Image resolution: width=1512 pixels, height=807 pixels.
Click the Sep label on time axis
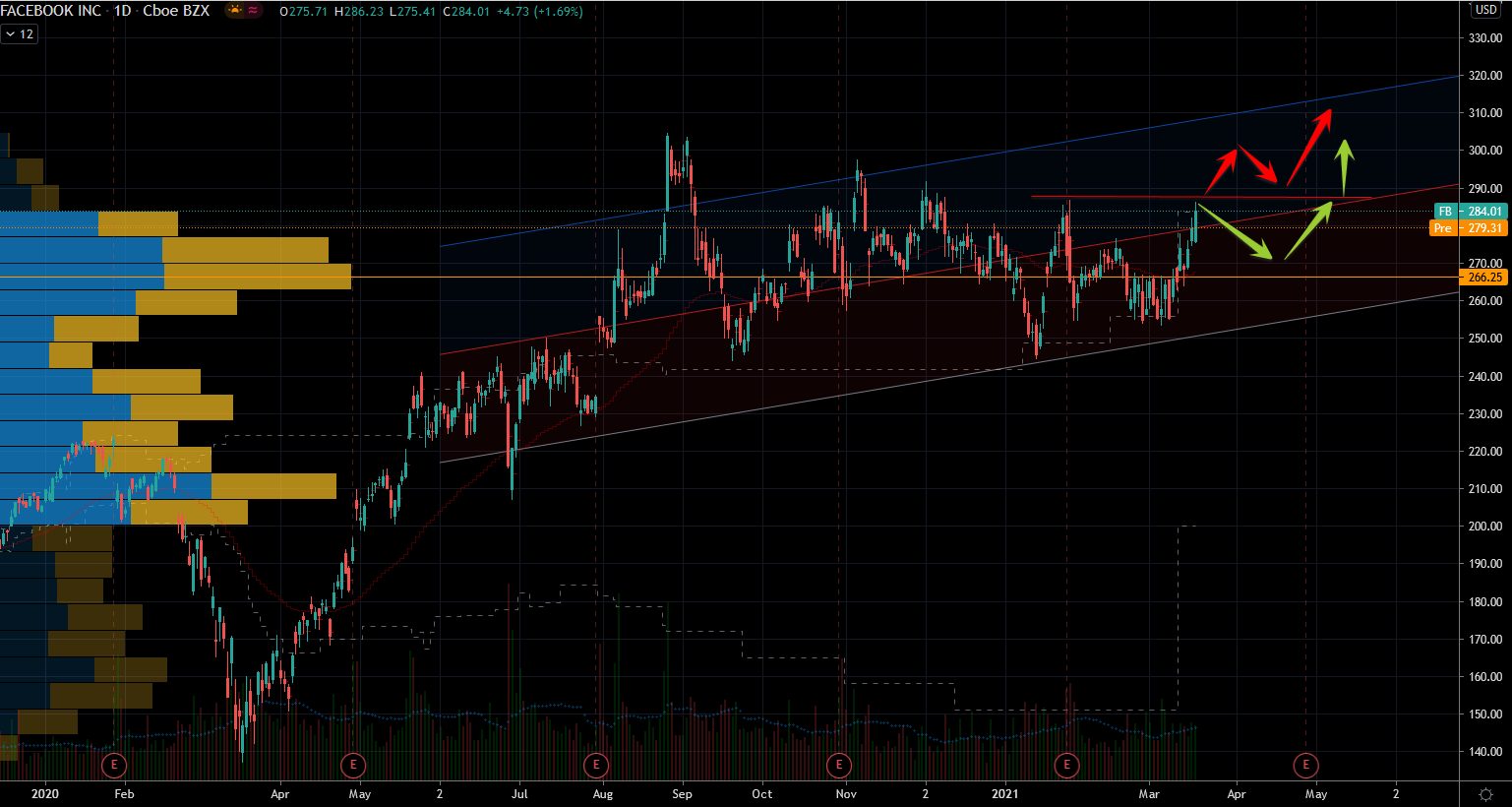[682, 793]
